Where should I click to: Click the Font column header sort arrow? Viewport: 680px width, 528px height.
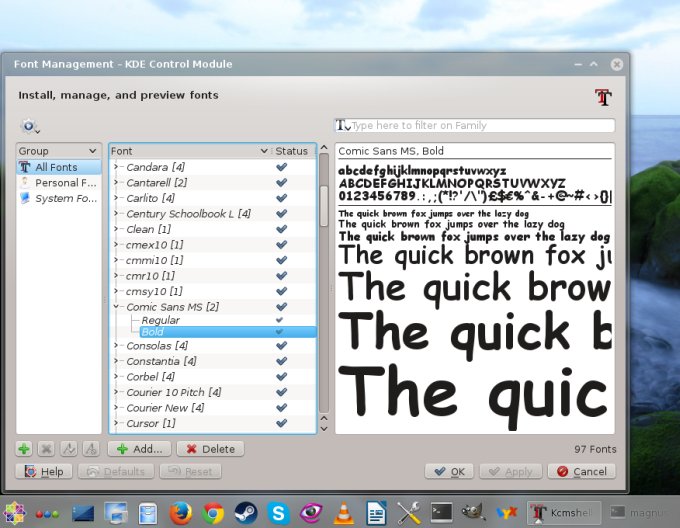(x=264, y=151)
